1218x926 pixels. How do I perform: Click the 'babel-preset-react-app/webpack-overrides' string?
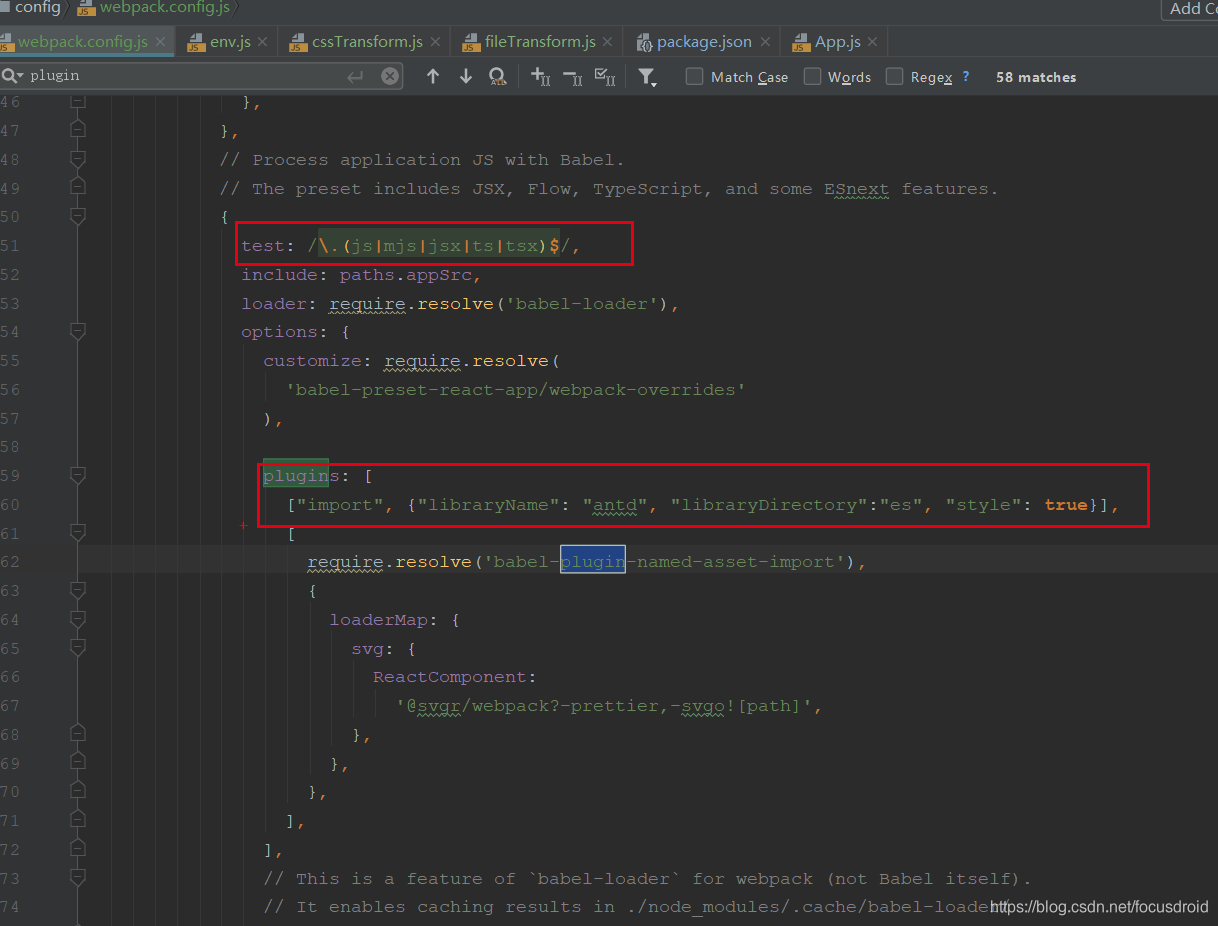pyautogui.click(x=516, y=390)
